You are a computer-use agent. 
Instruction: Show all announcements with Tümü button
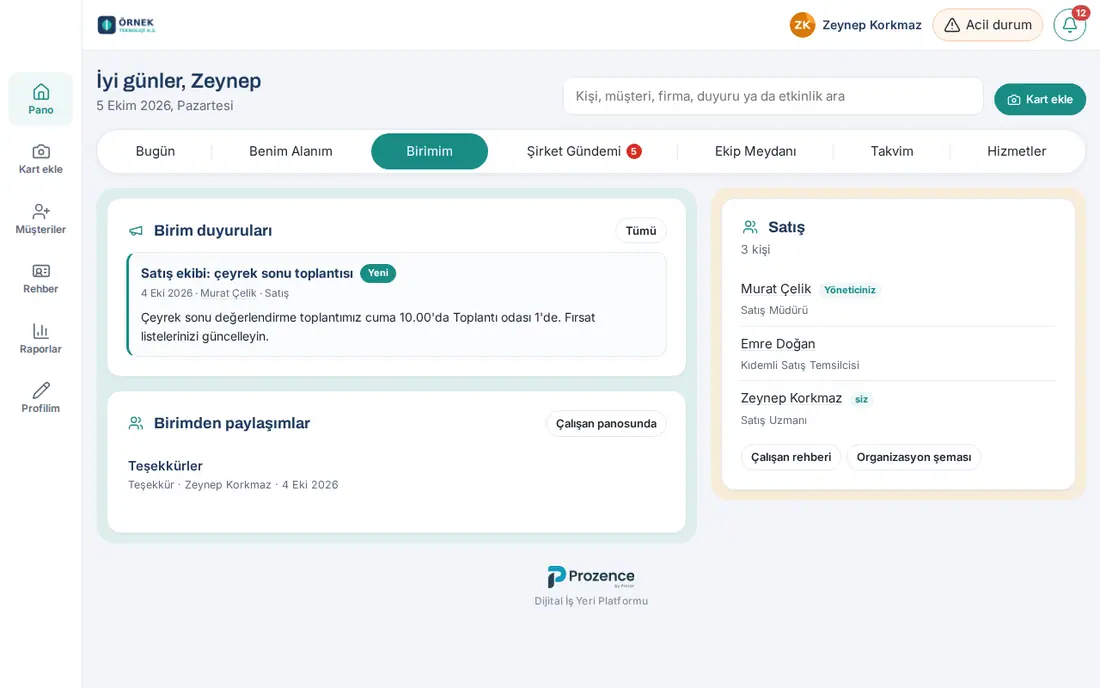640,231
